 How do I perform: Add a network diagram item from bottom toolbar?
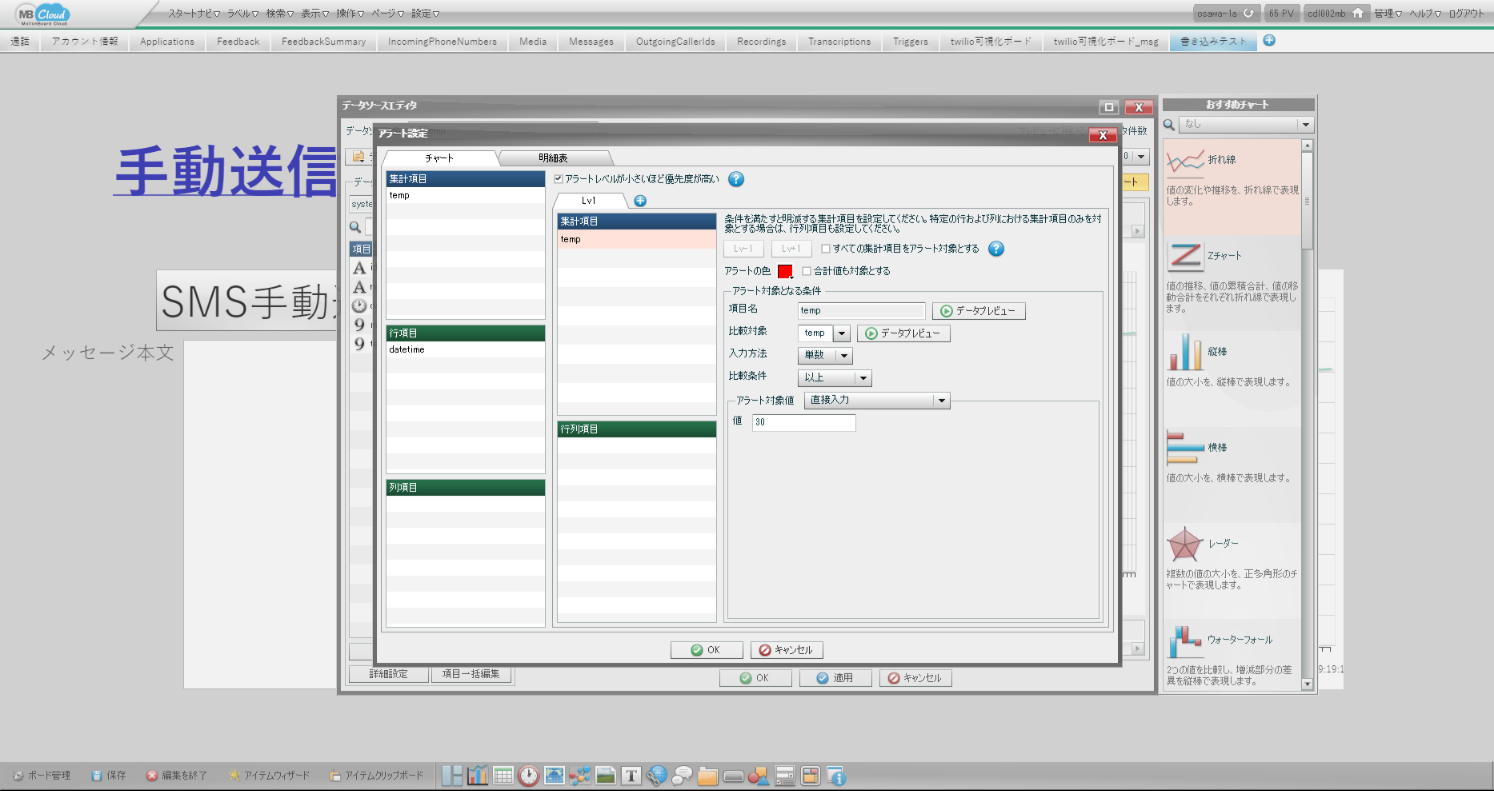point(580,775)
